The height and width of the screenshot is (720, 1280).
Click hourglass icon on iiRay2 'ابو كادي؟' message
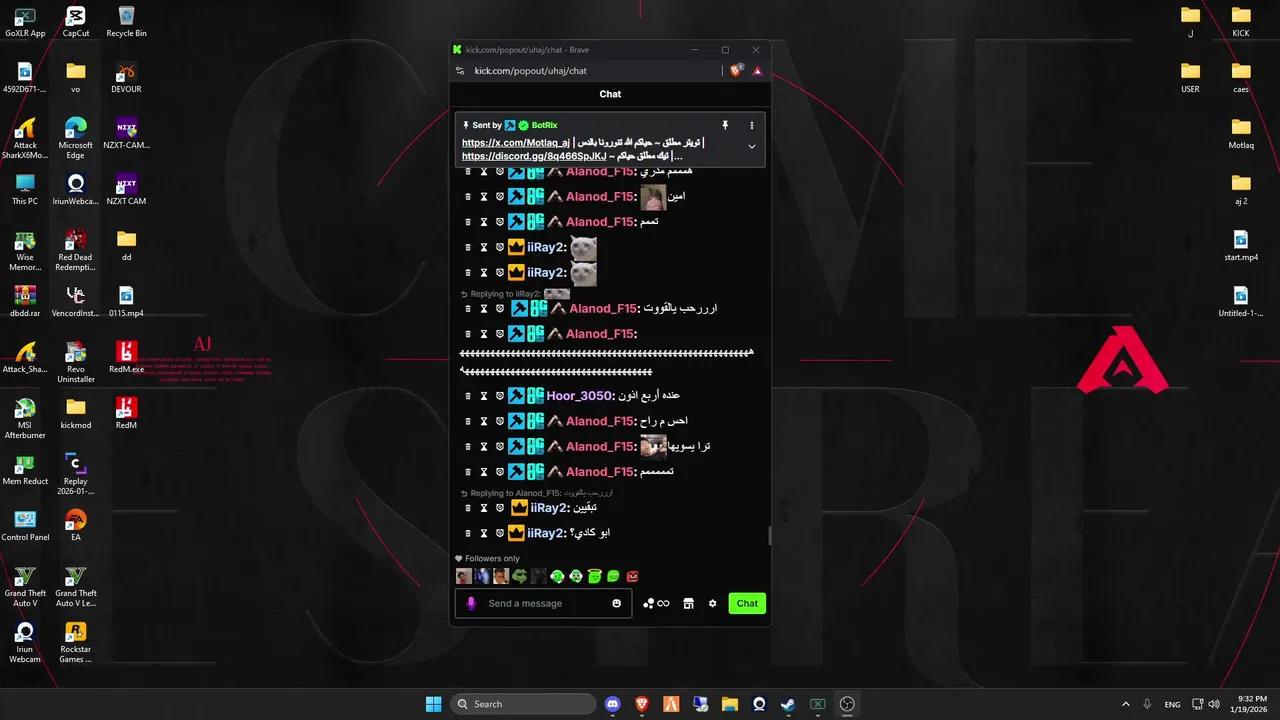coord(484,533)
